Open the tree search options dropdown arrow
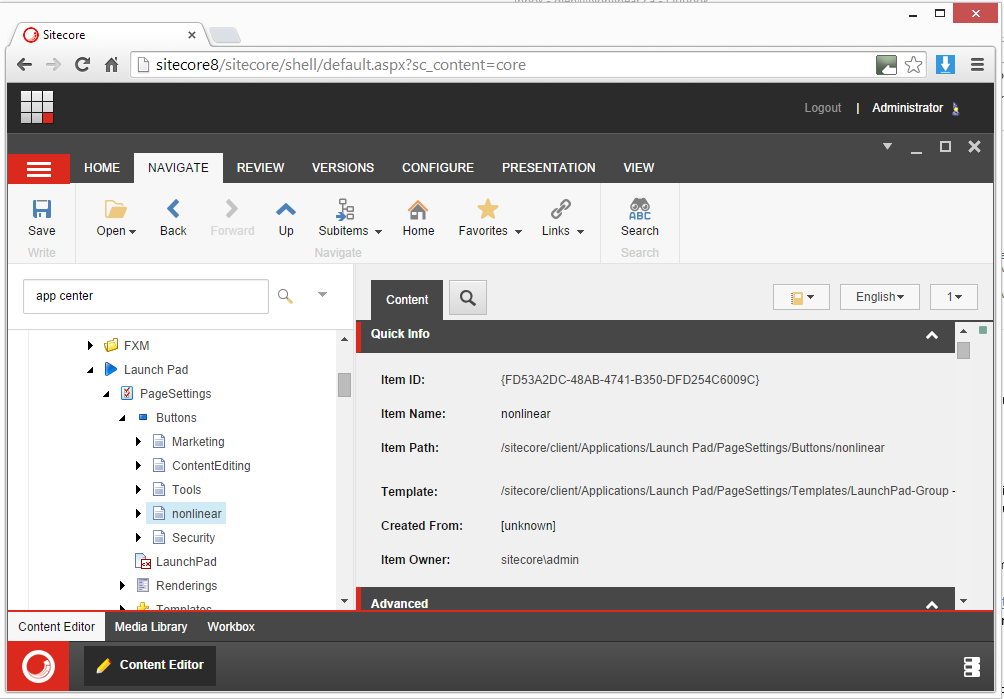Screen dimensions: 1004x699 (323, 294)
